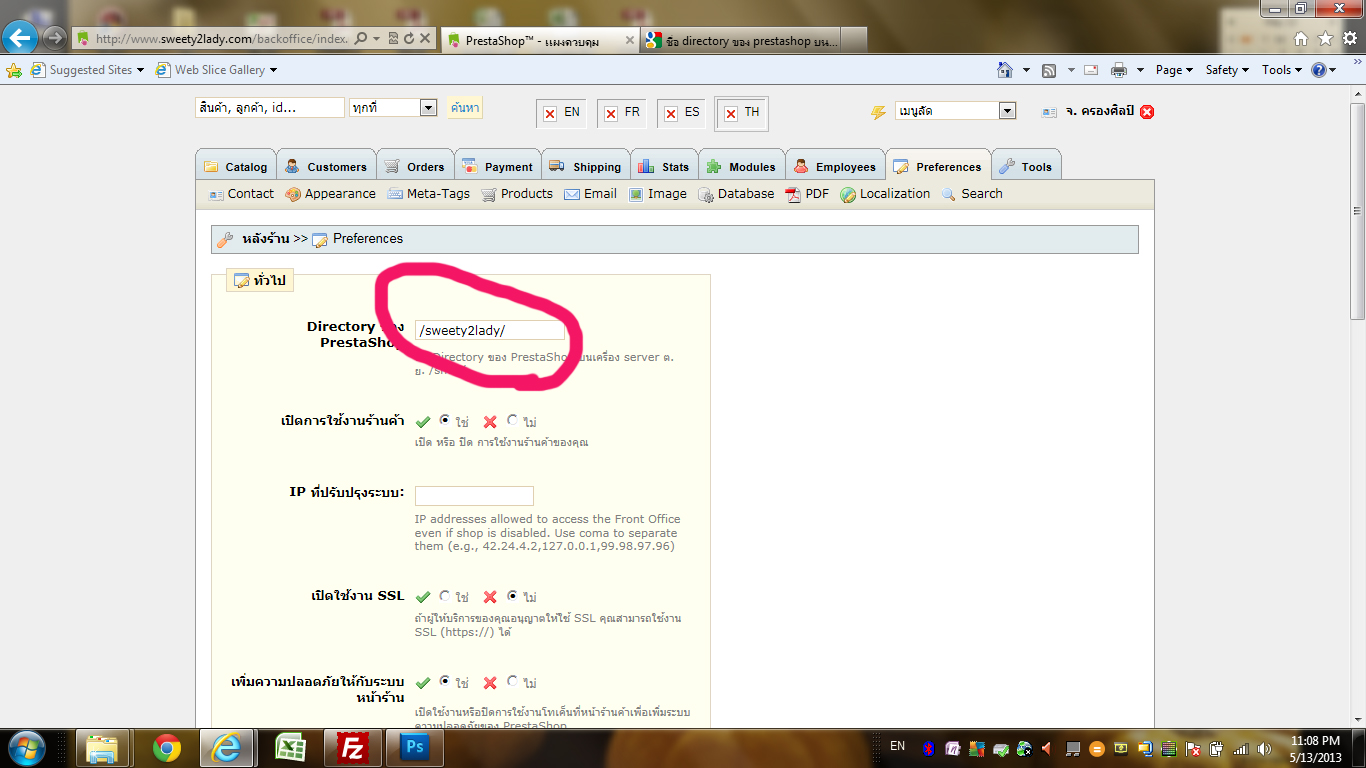Select No radio for front-office security
This screenshot has width=1366, height=768.
513,682
